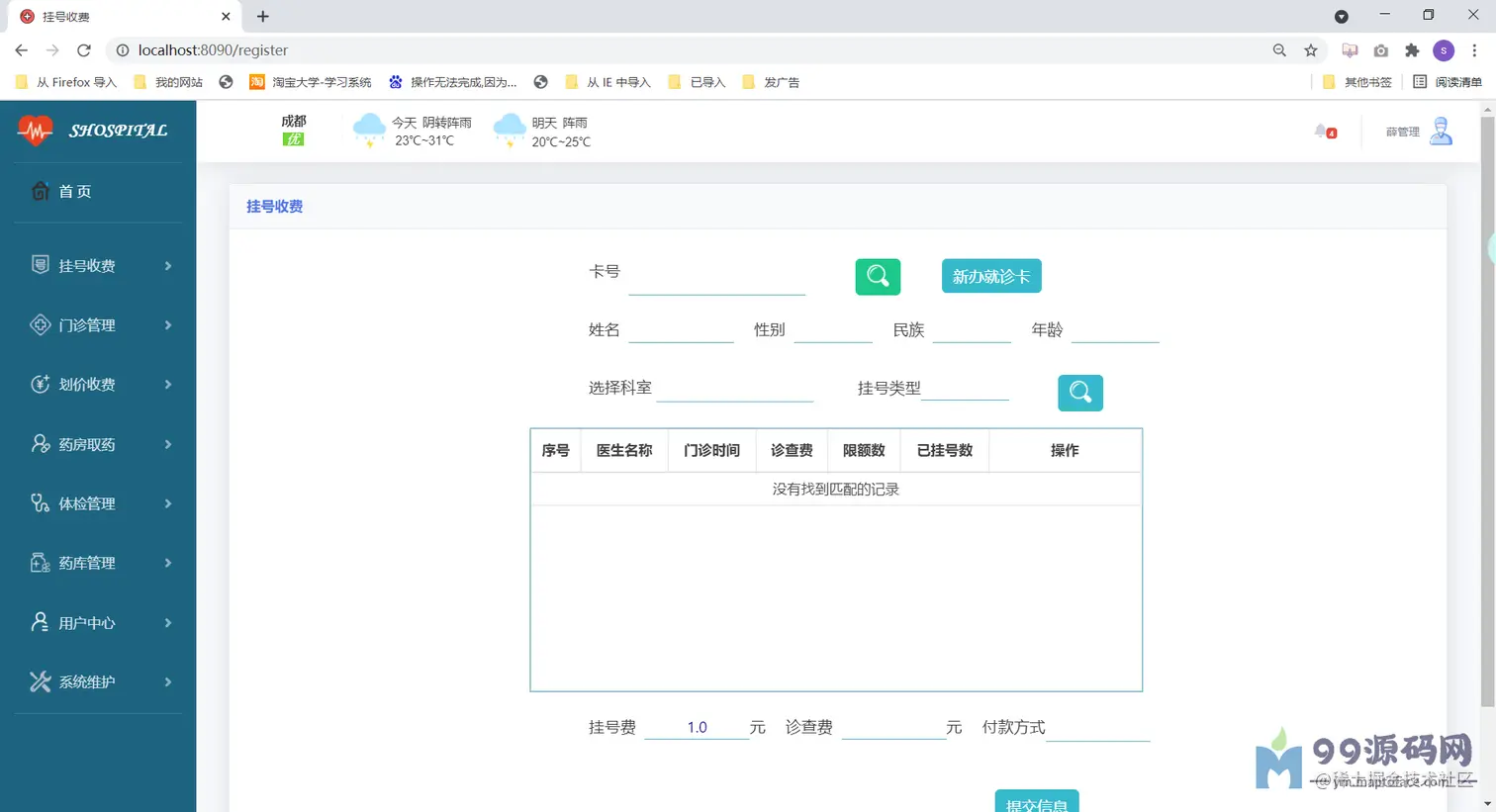Click the 已挂号数 column header
Viewport: 1496px width, 812px height.
click(945, 450)
